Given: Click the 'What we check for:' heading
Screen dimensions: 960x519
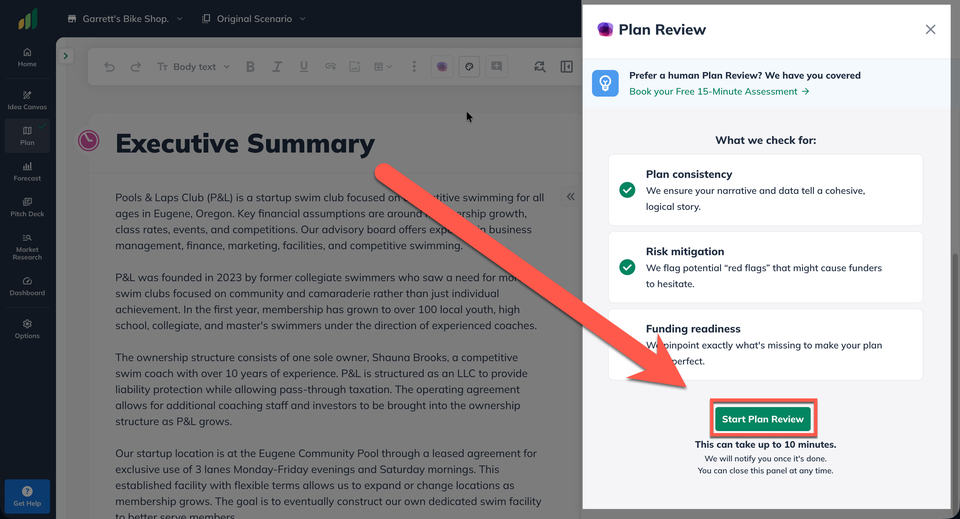Looking at the screenshot, I should 765,140.
